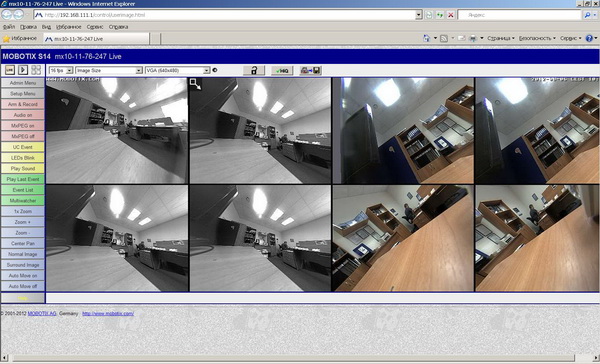Screen dimensions: 600x364
Task: Click the Auto Move on button
Action: (x=23, y=276)
